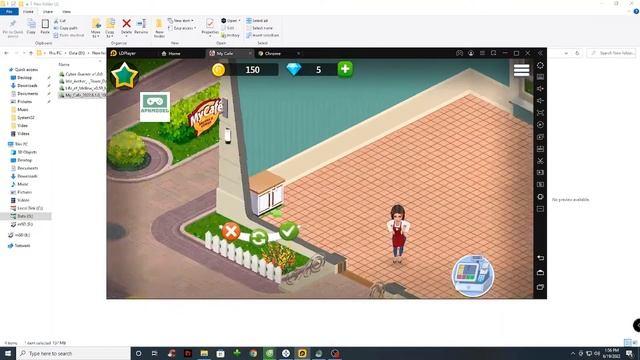Open the File tab in Explorer ribbon
Viewport: 640px width, 360px height.
(x=9, y=11)
